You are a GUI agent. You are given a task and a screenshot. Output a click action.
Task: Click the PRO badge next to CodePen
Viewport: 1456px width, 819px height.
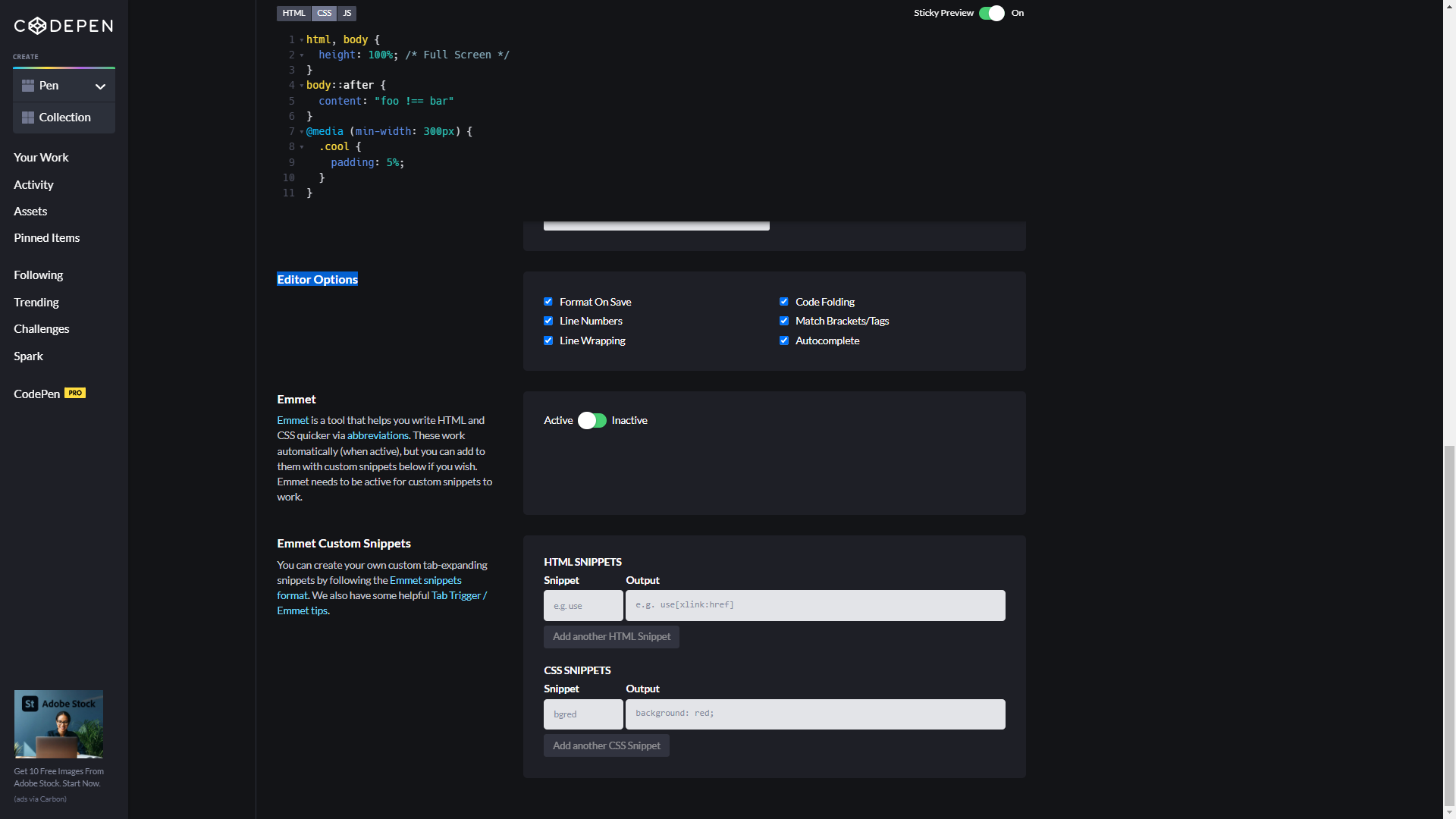point(75,393)
